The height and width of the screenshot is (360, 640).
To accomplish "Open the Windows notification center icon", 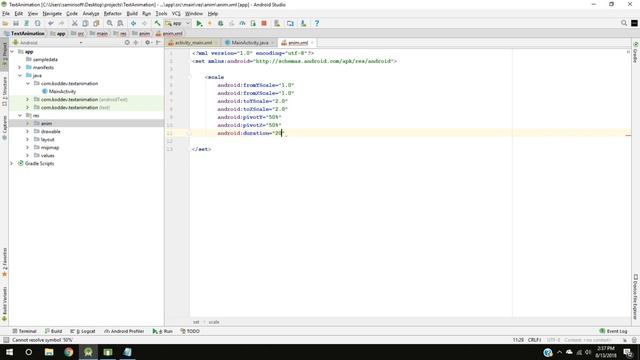I will 628,352.
